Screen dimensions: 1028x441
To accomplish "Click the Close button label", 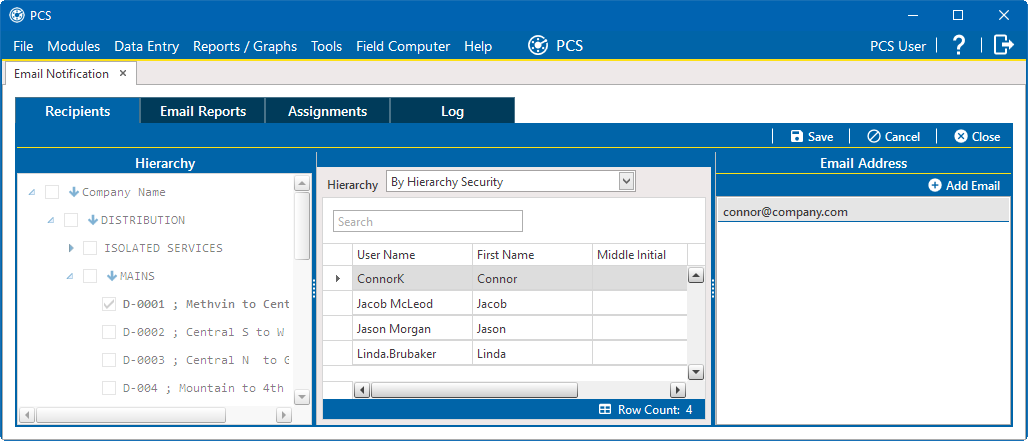I will (986, 136).
